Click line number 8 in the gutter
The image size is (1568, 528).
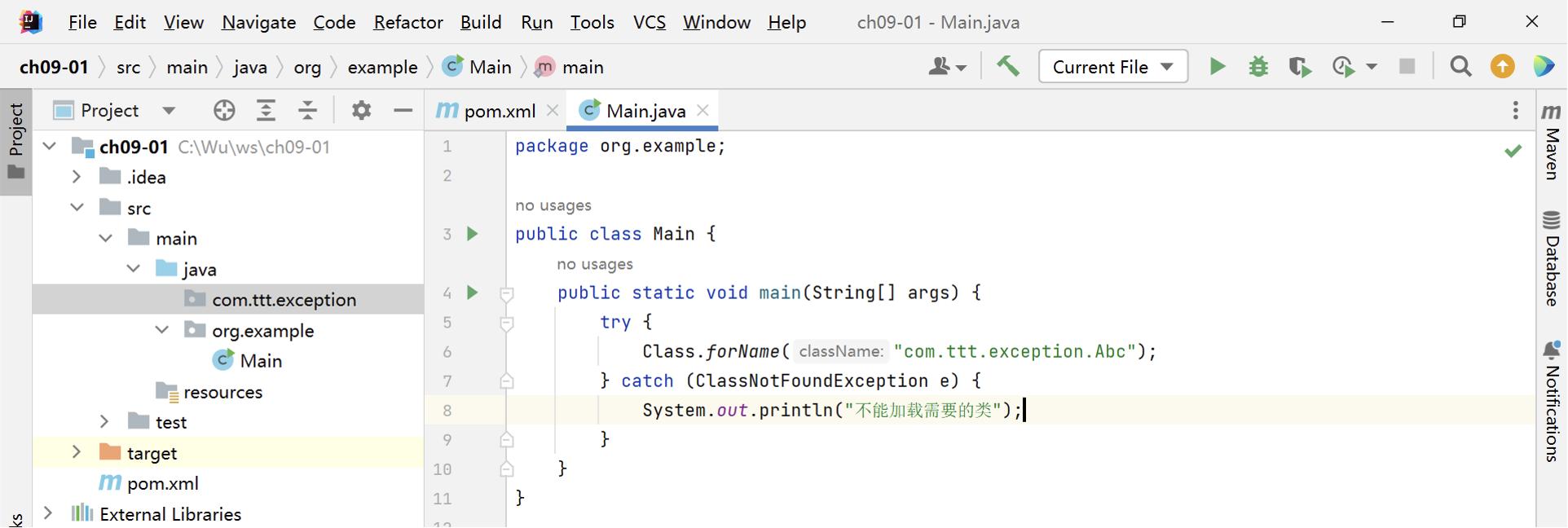tap(447, 410)
